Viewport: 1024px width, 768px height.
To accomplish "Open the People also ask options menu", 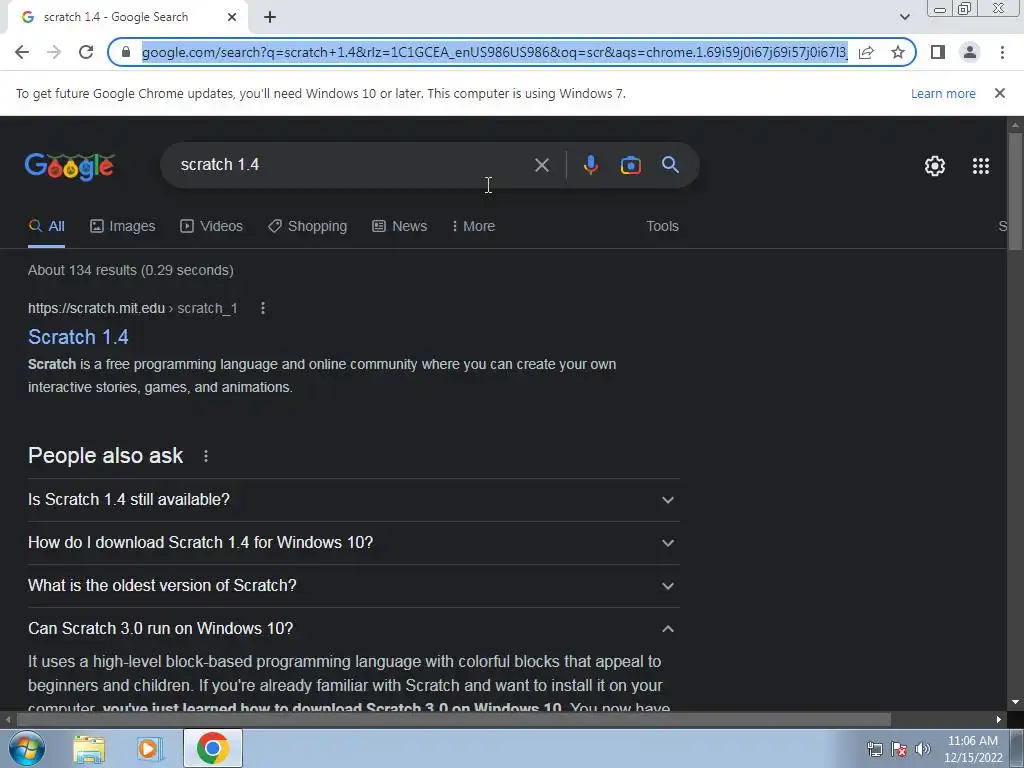I will (x=206, y=456).
